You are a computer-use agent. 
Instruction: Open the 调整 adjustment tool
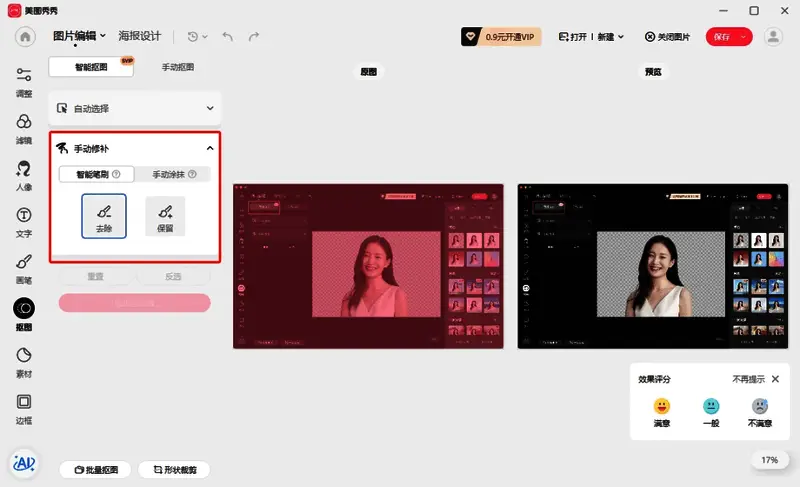24,83
